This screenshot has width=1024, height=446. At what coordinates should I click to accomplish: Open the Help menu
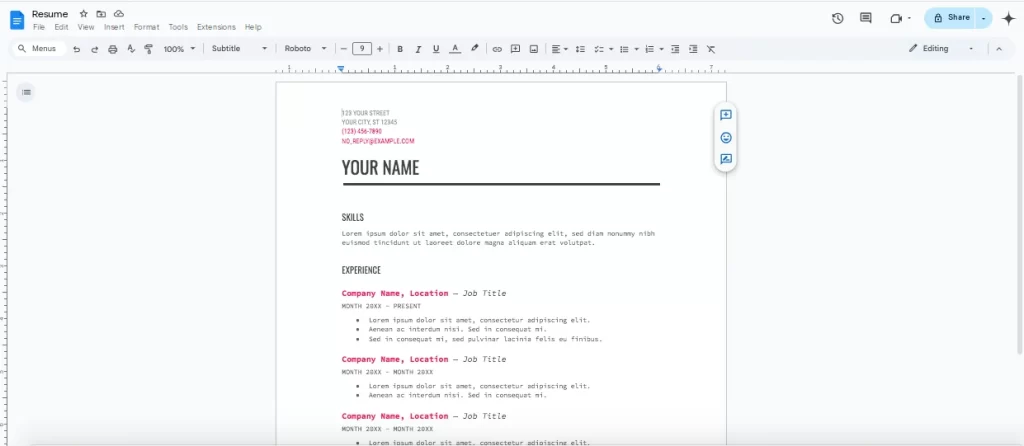(253, 27)
